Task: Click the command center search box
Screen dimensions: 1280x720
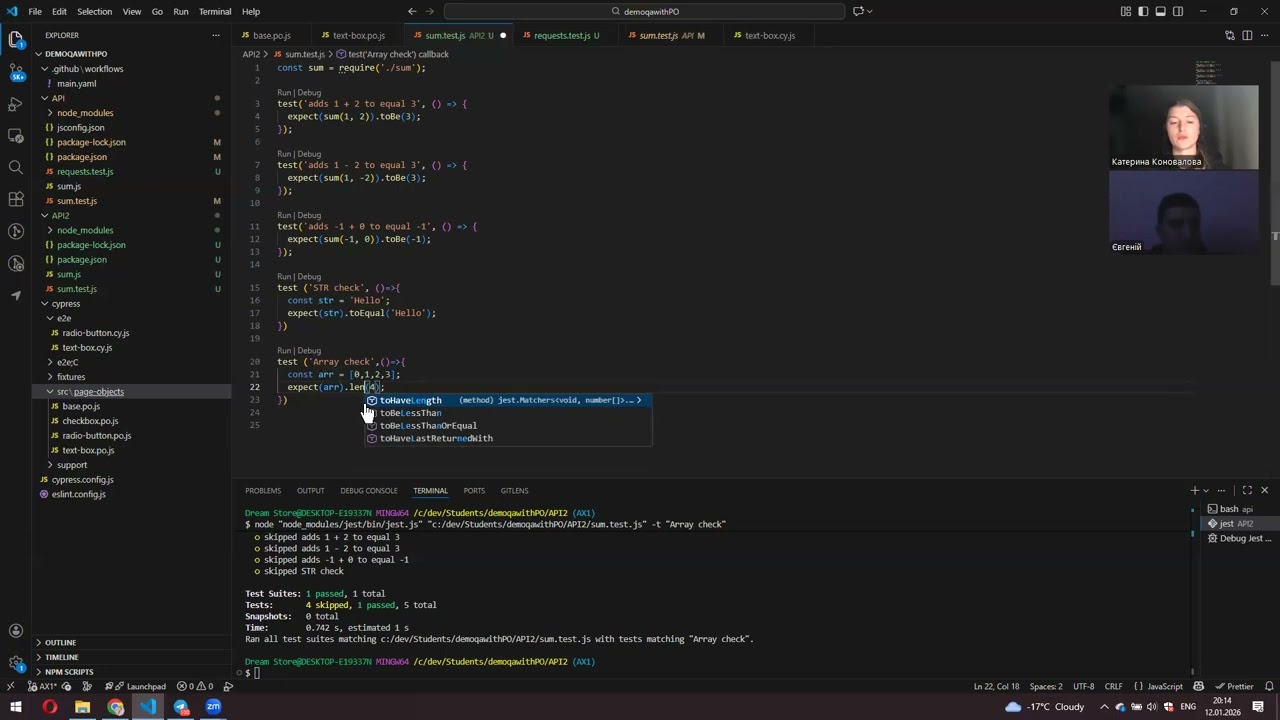Action: [644, 11]
